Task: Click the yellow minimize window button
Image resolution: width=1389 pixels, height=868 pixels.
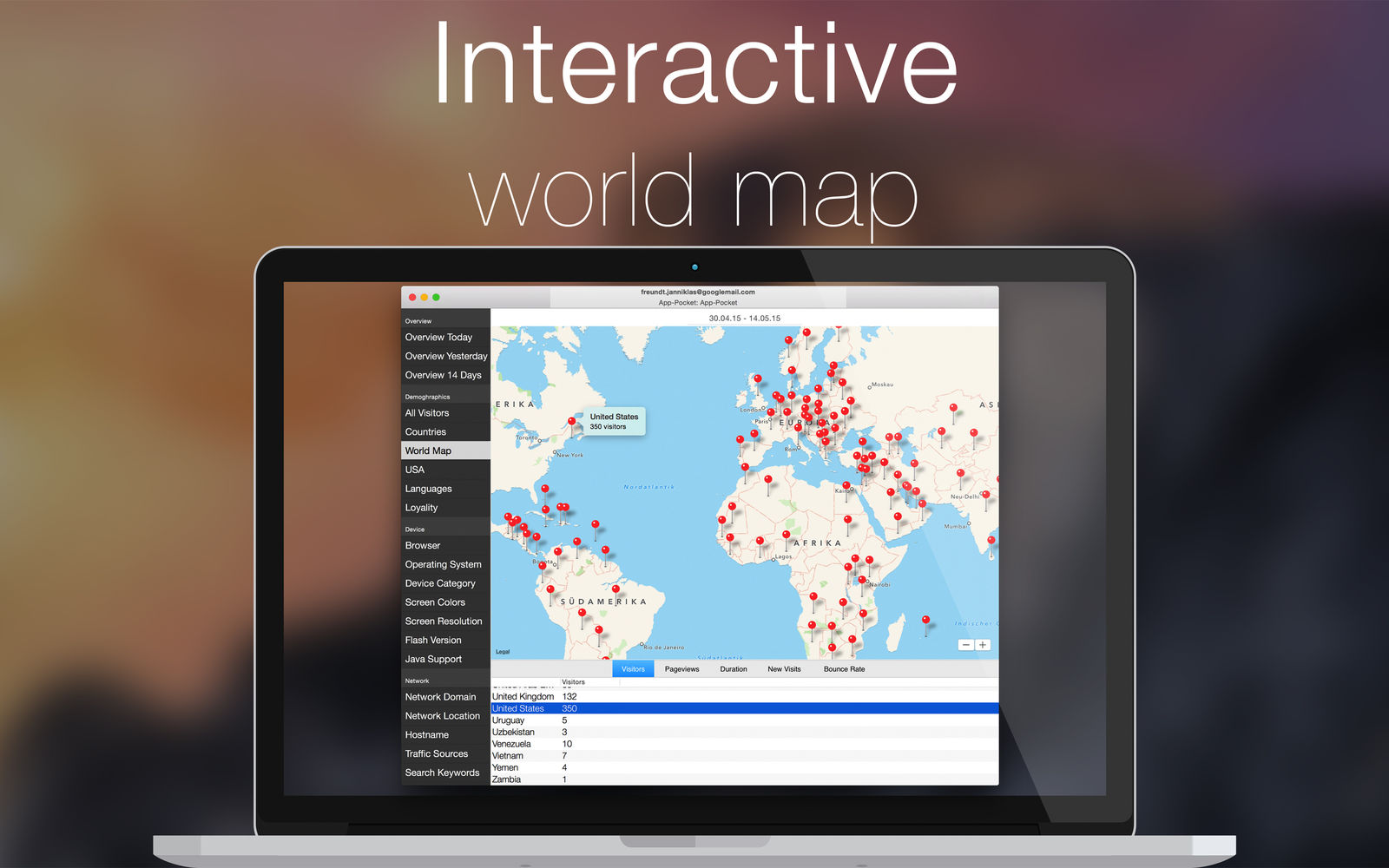Action: [424, 297]
